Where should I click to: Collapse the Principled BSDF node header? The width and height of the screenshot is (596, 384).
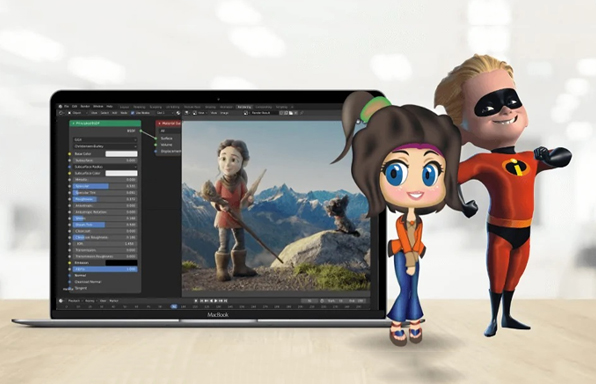point(73,124)
